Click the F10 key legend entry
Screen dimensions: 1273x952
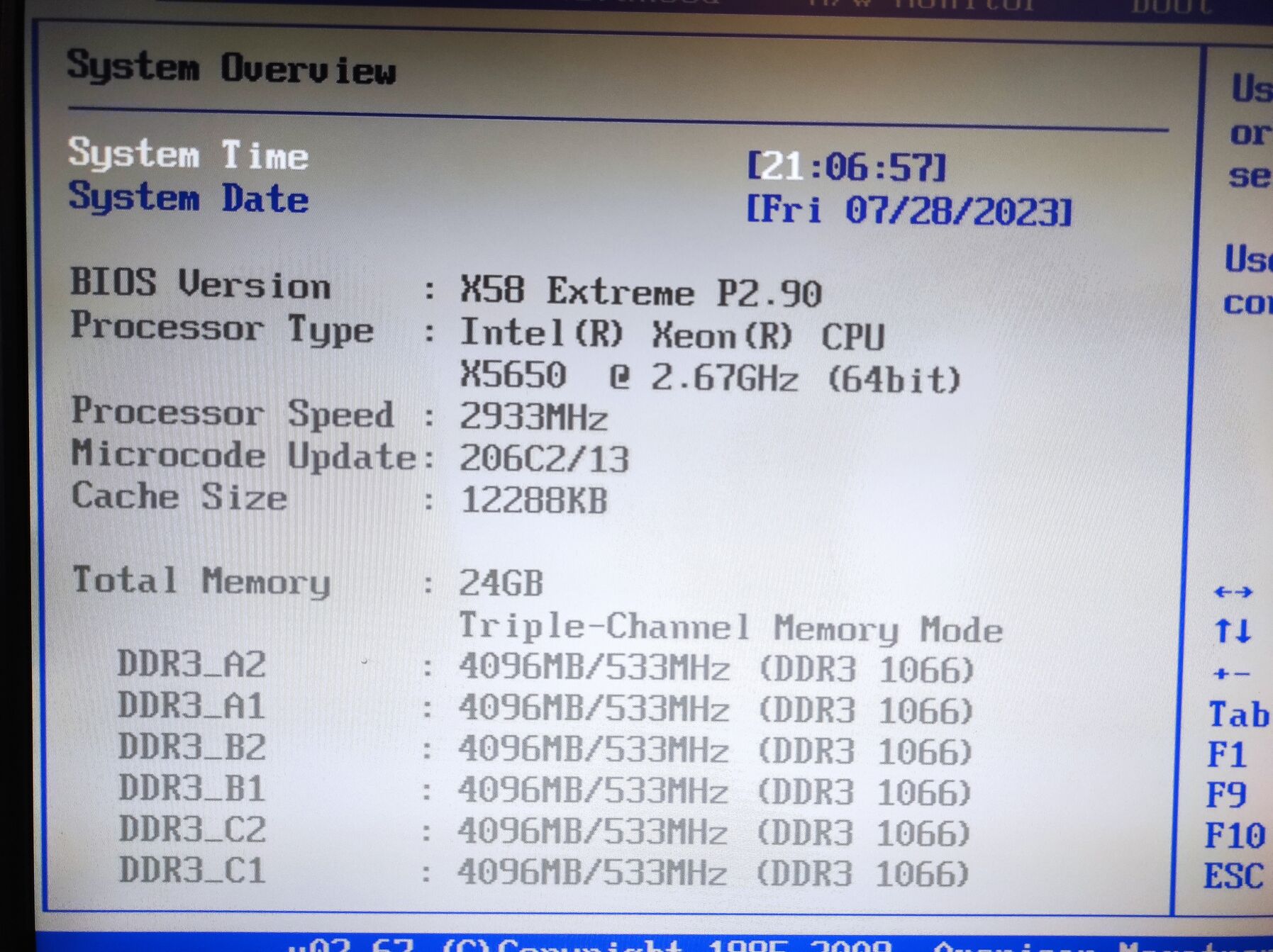pyautogui.click(x=1235, y=836)
